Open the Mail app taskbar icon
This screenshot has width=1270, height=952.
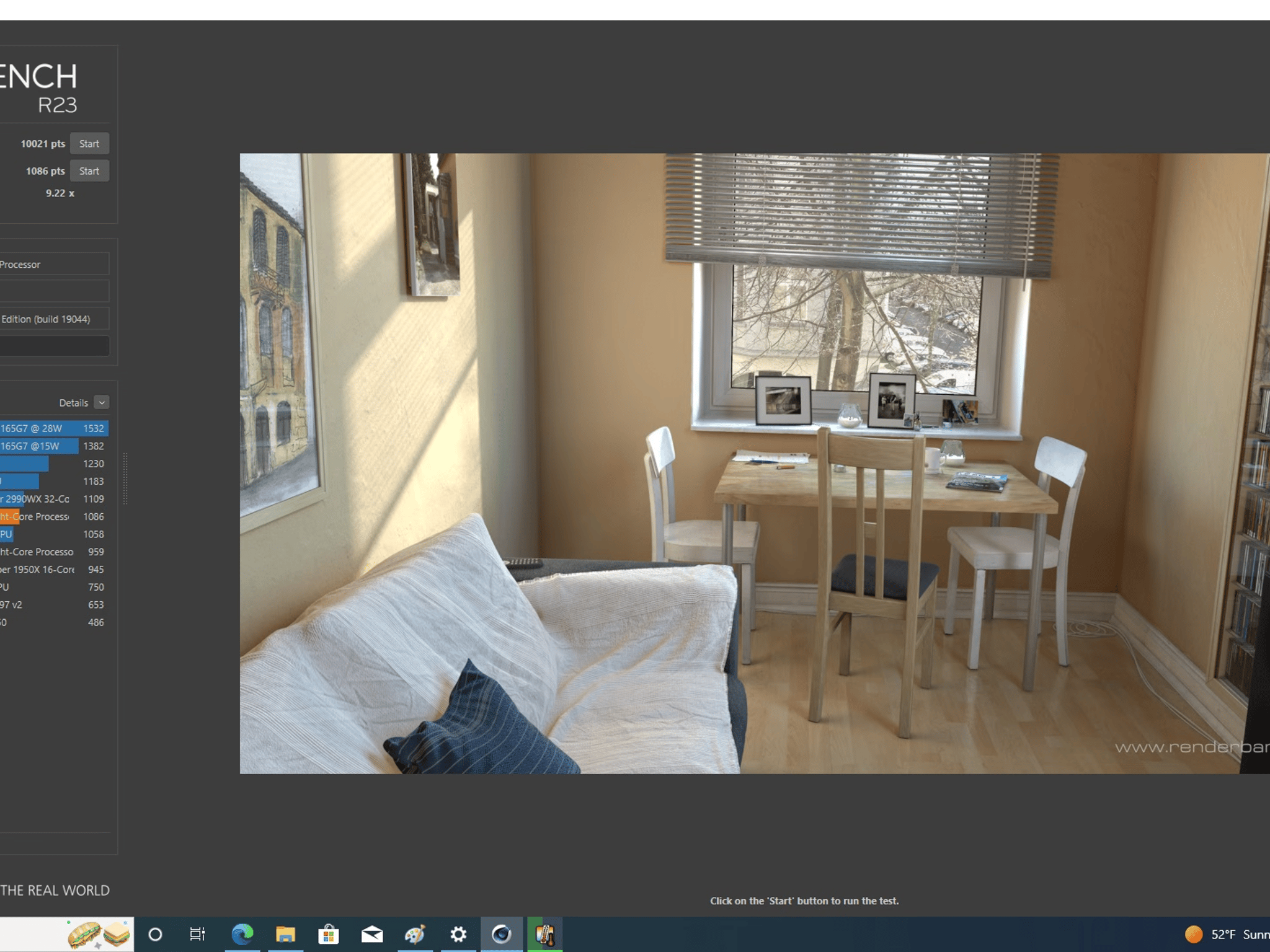click(372, 934)
